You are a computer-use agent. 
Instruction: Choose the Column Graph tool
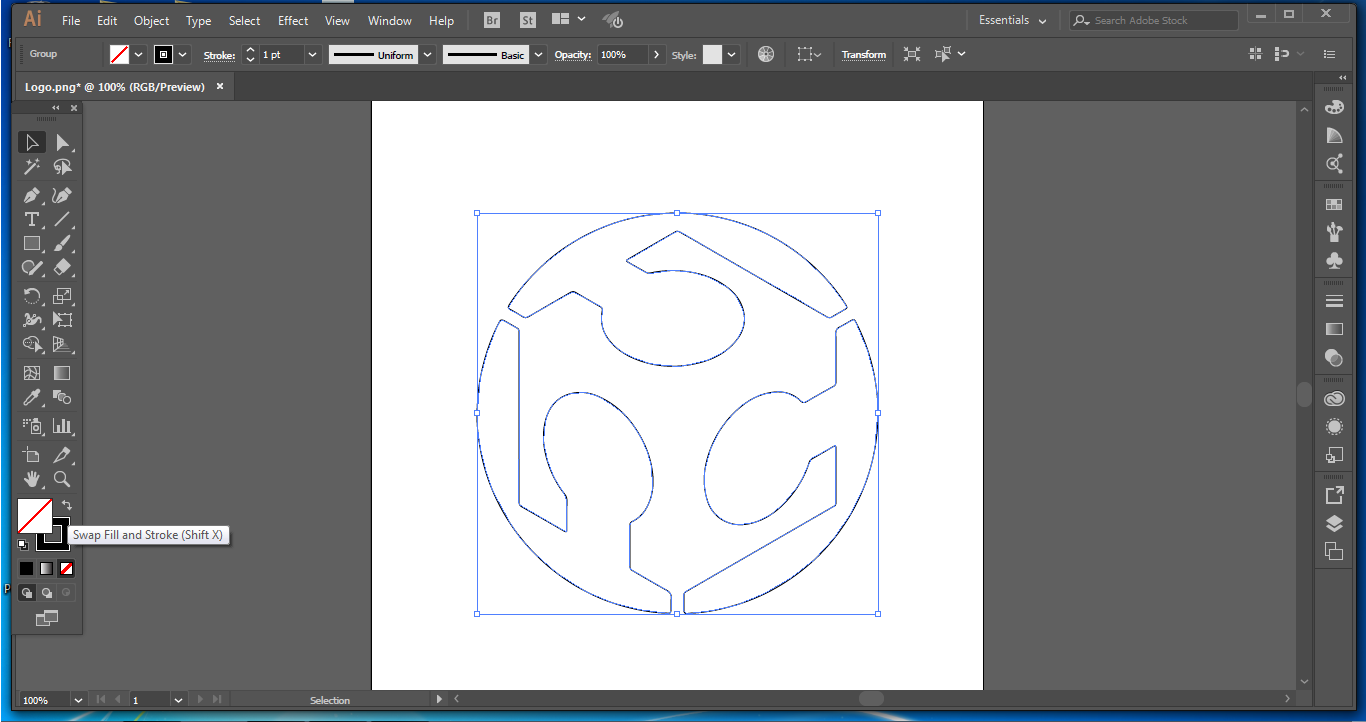click(62, 426)
